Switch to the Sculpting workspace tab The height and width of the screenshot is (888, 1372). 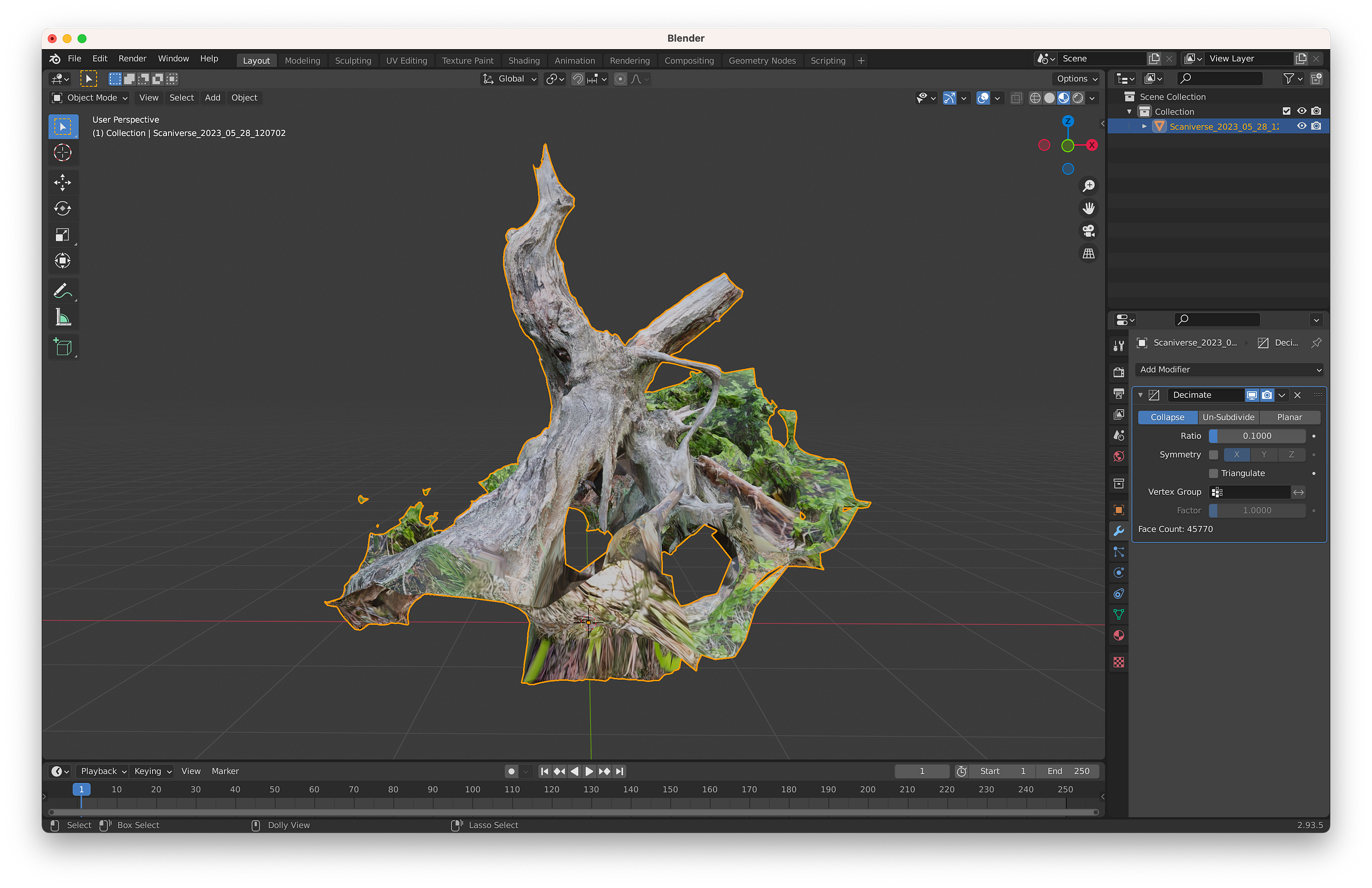353,61
